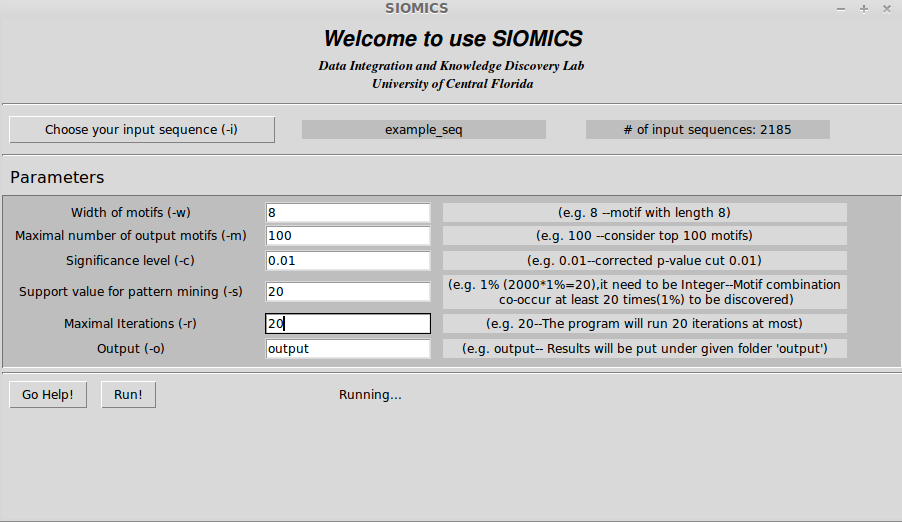Click the 'Significance level (-c)' label
Screen dimensions: 902x522
click(x=131, y=261)
